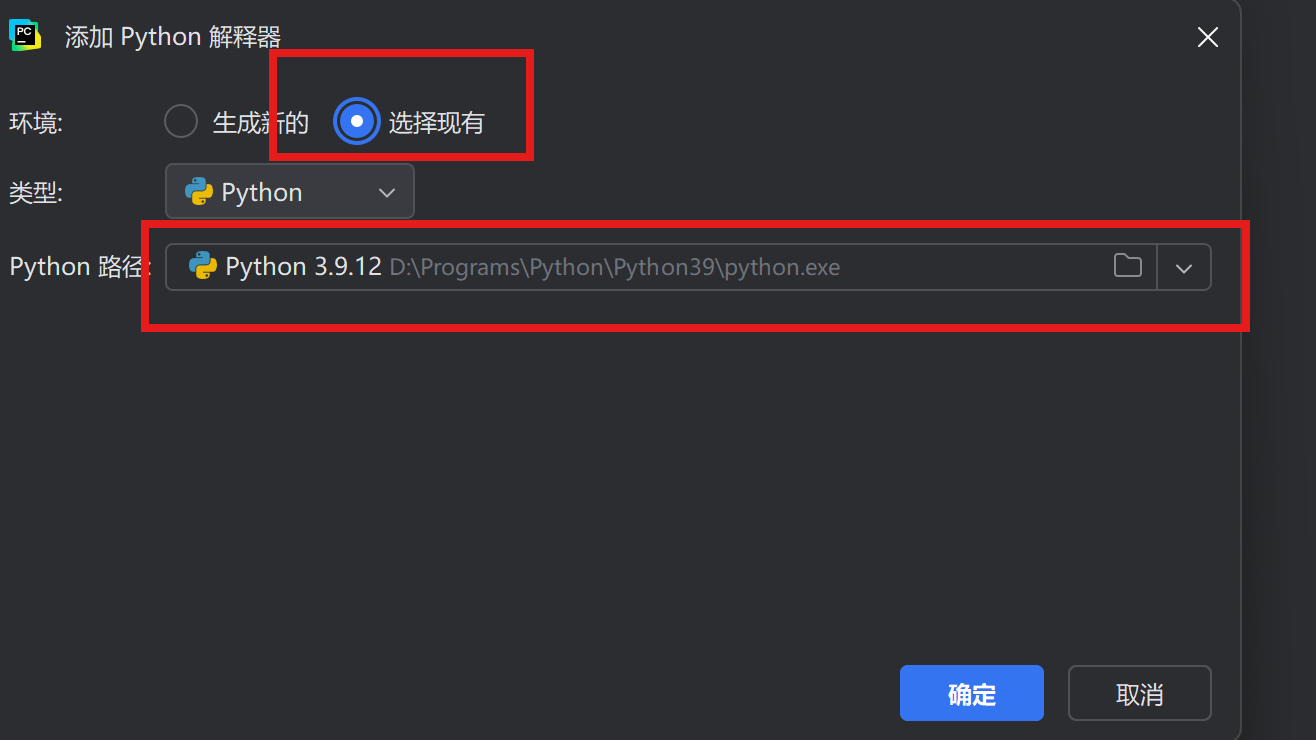This screenshot has width=1316, height=740.
Task: Click the 选择现有 option label text
Action: point(437,123)
